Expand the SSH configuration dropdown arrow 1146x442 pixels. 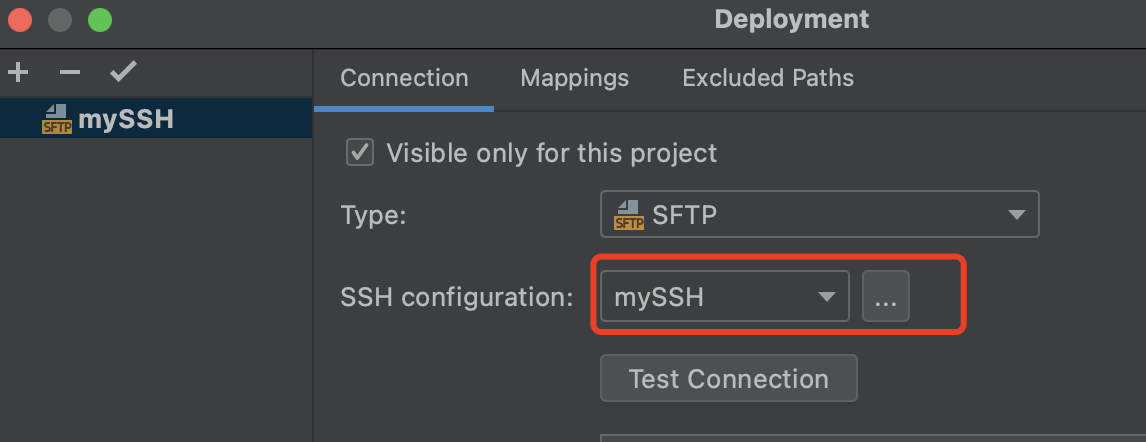(826, 297)
